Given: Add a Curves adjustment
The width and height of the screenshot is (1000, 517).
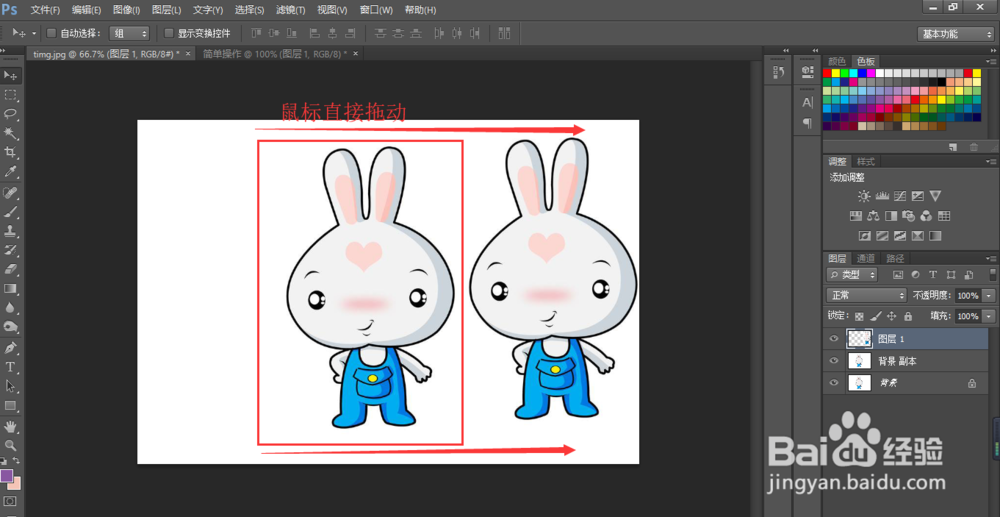Looking at the screenshot, I should click(900, 196).
